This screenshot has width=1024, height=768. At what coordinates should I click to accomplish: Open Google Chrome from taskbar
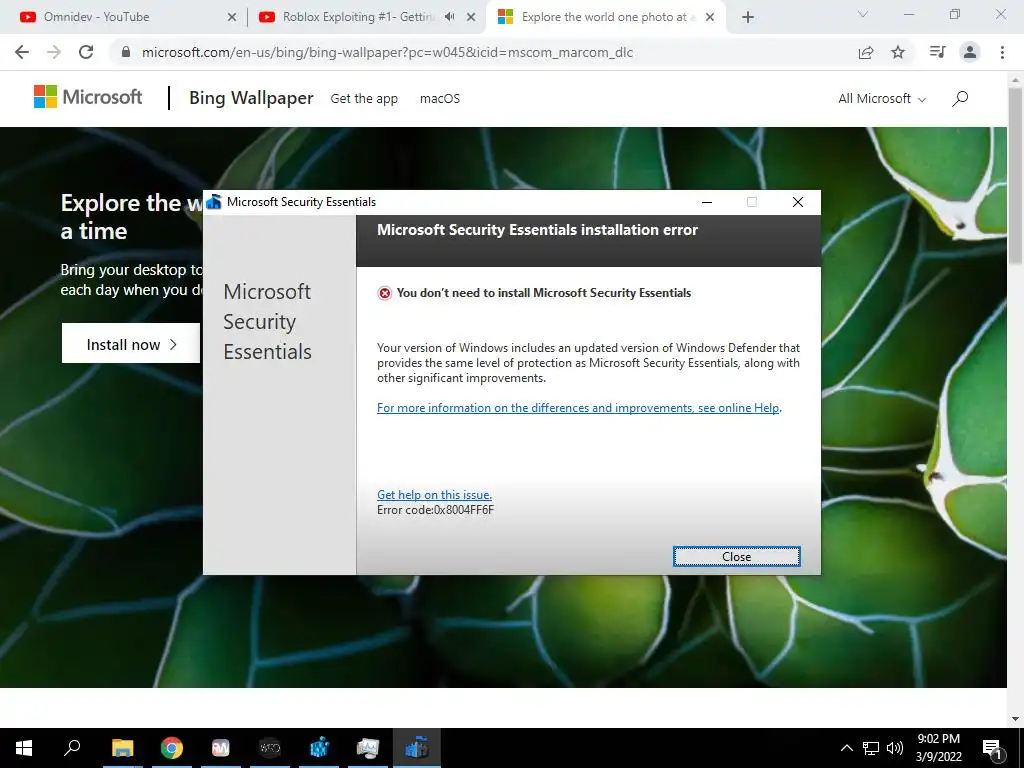[x=172, y=748]
